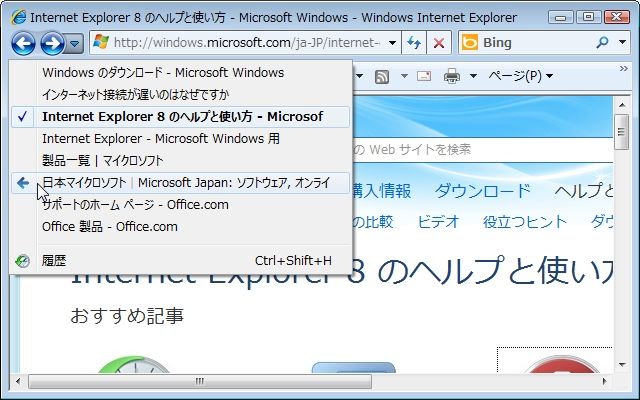The height and width of the screenshot is (400, 640).
Task: Click the vertical scrollbar down arrow
Action: point(622,364)
